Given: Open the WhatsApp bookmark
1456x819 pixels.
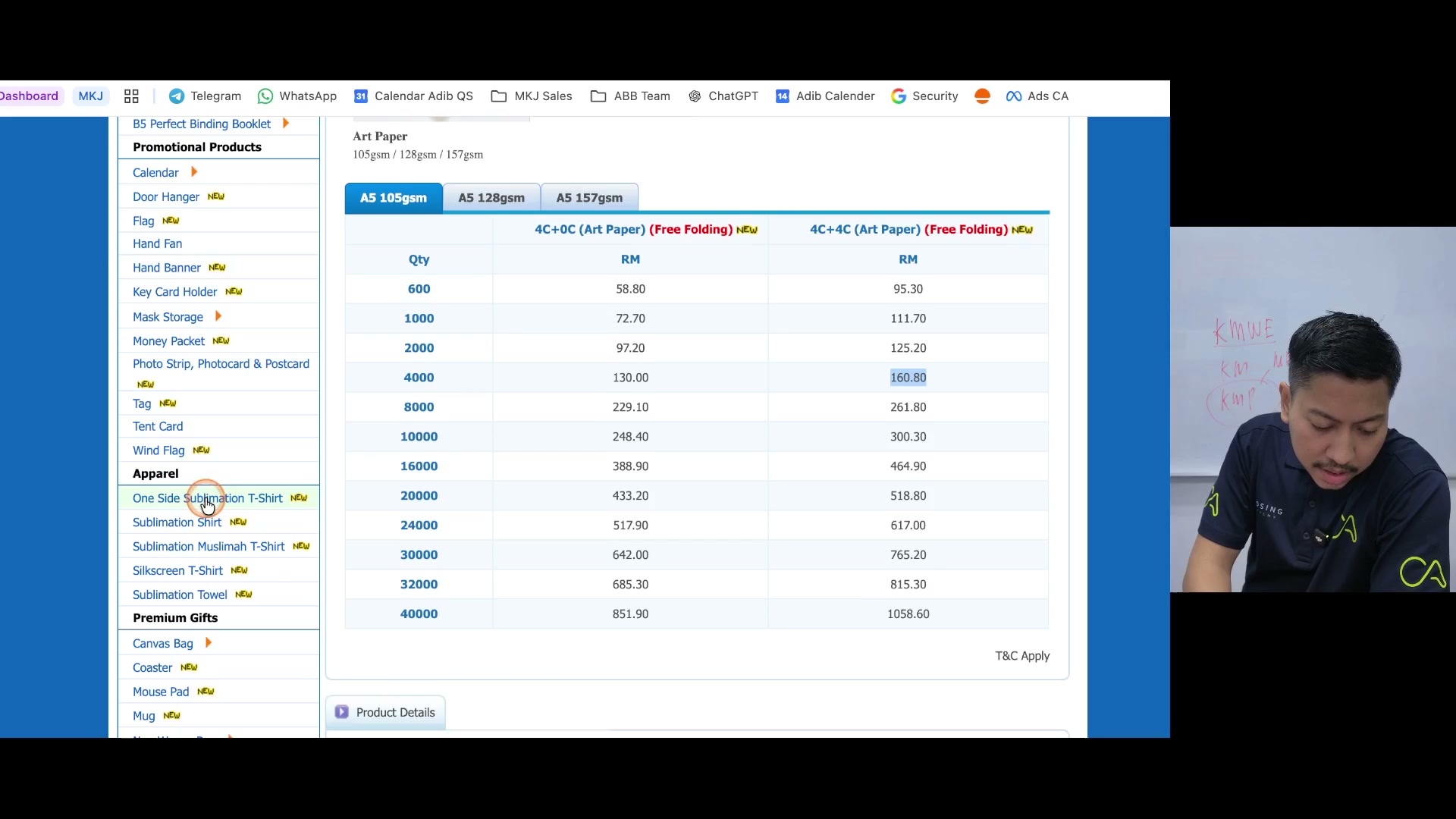Looking at the screenshot, I should click(x=297, y=96).
